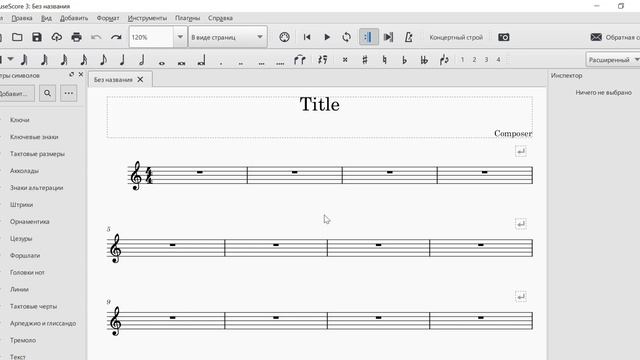
Task: Toggle the double sharp accidental
Action: click(345, 60)
